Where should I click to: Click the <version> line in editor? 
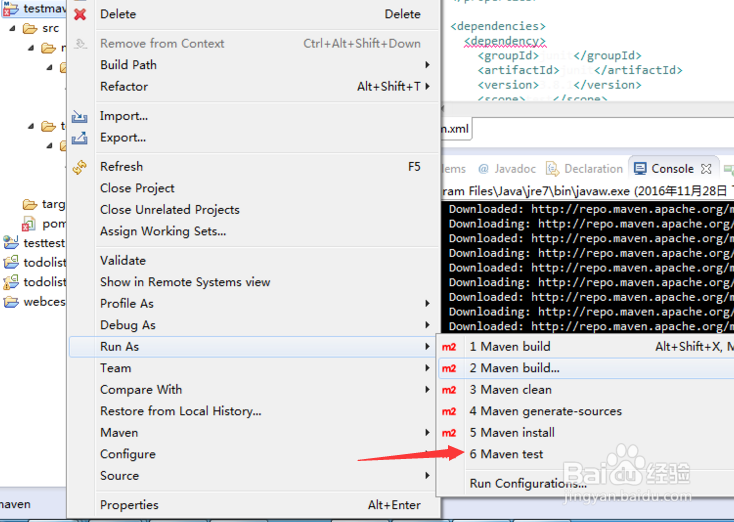559,85
